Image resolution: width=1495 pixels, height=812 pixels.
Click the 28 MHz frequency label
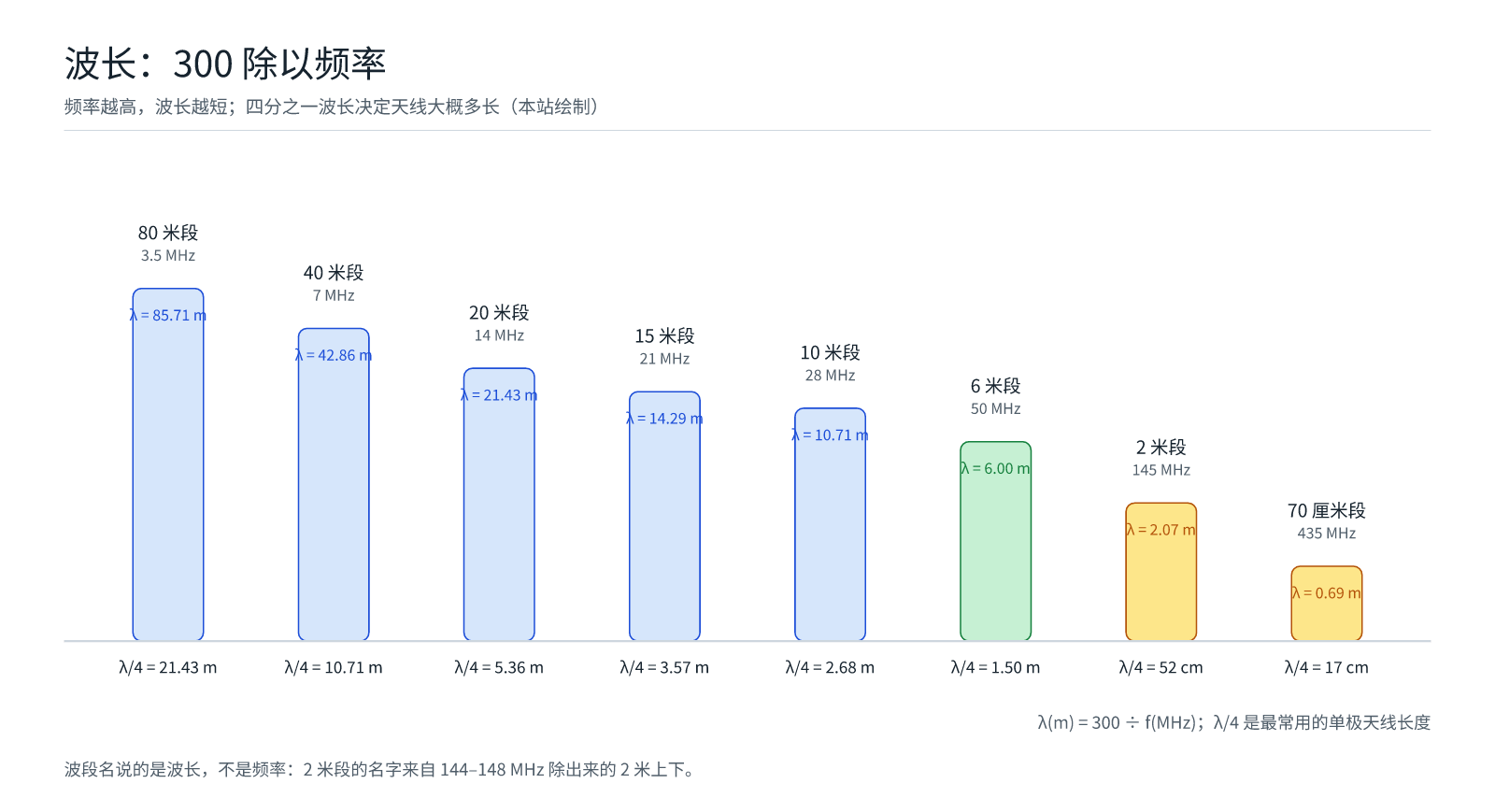[830, 376]
